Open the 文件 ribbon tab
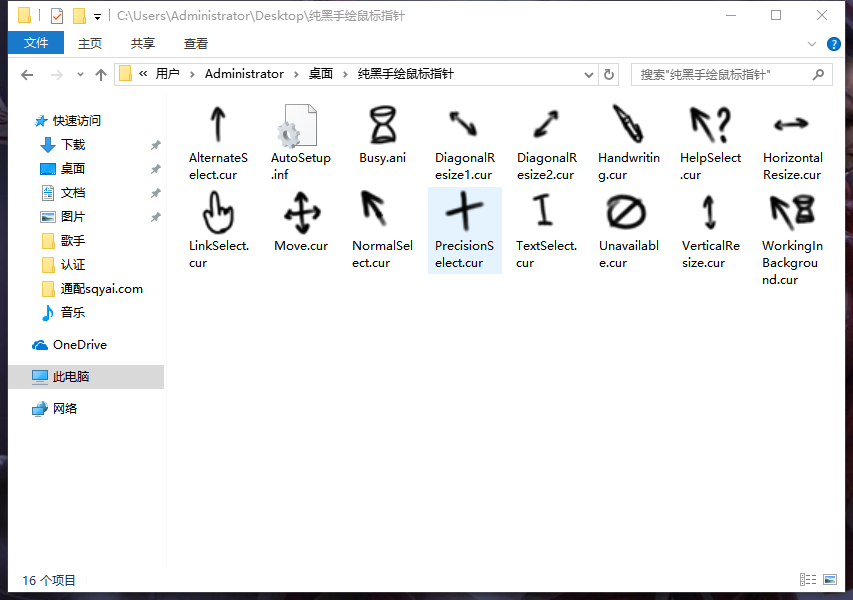Screen dimensions: 853x600 36,43
